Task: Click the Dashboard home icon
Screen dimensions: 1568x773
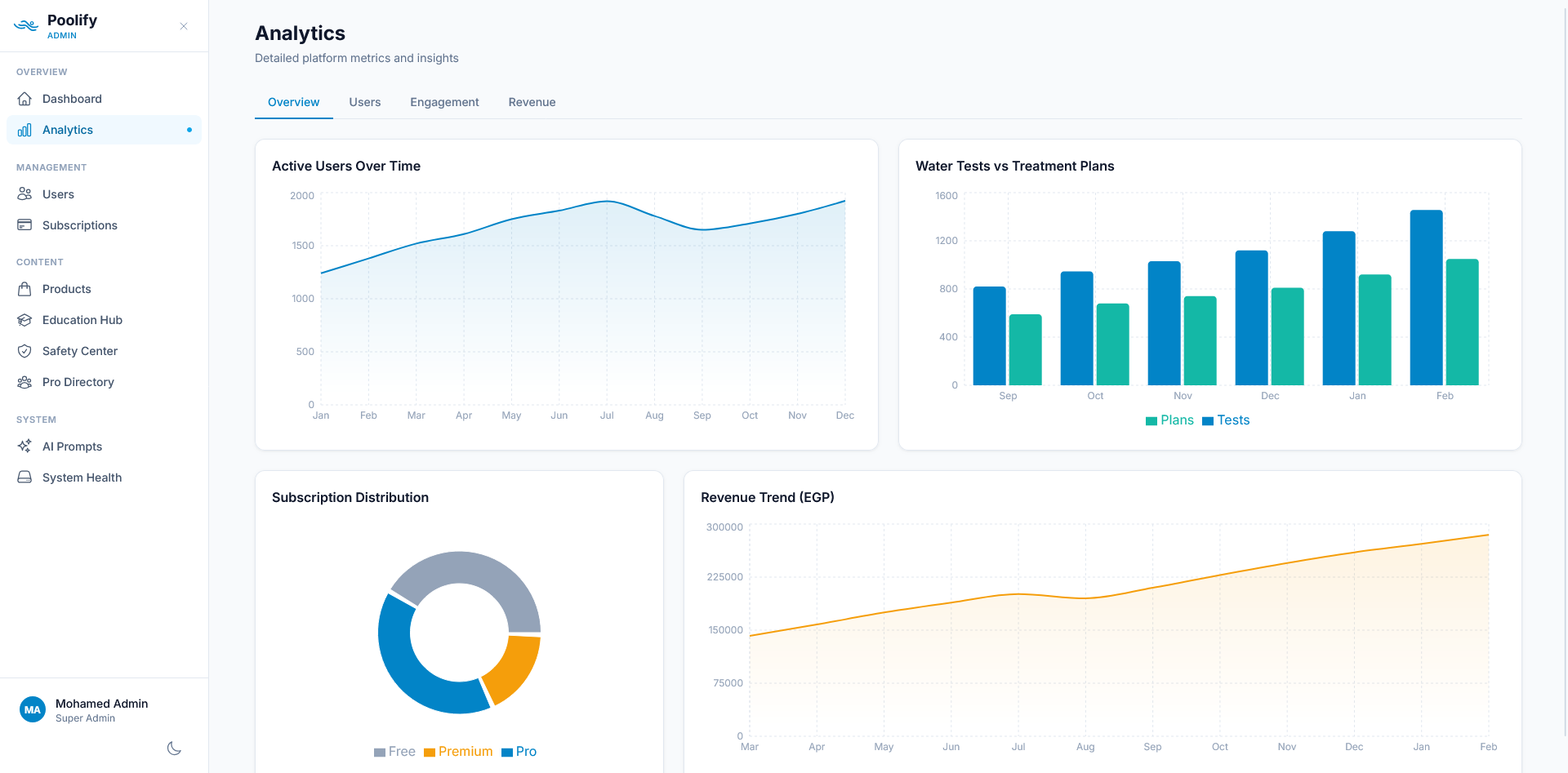Action: 24,99
